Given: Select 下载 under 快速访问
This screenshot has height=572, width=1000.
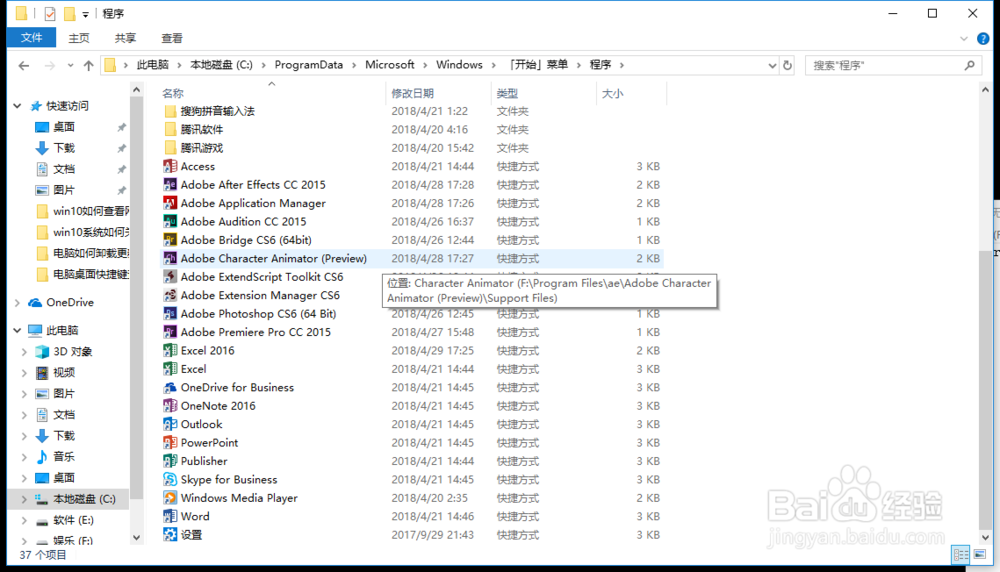Looking at the screenshot, I should tap(64, 149).
